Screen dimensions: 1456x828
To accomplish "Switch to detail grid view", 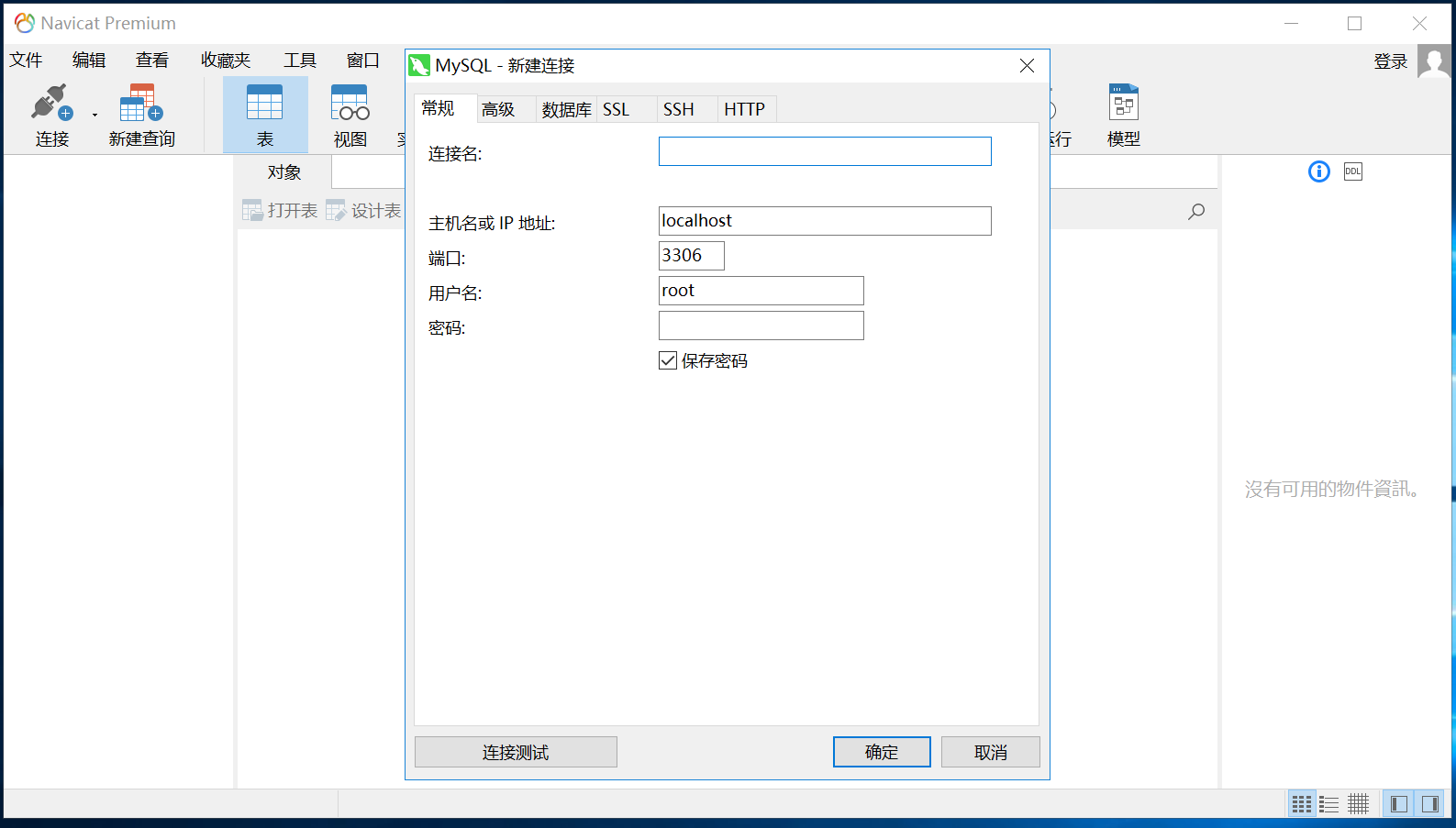I will [x=1358, y=804].
